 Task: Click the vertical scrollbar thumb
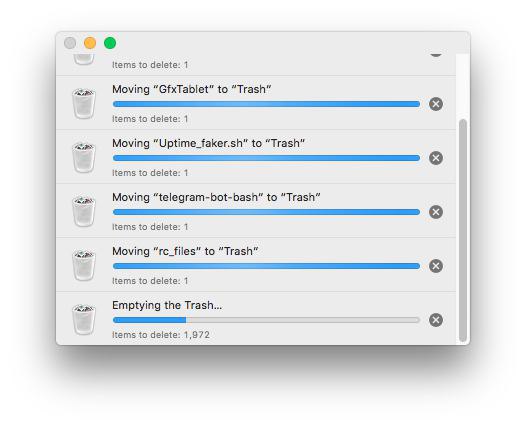point(463,230)
